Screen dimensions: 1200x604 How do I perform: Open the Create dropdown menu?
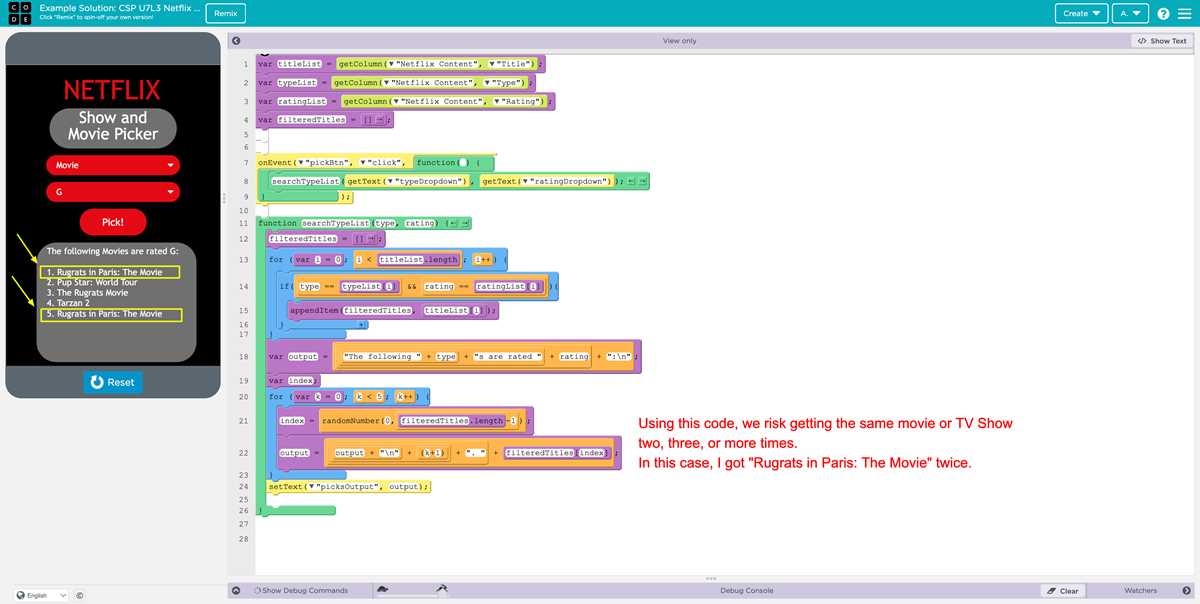1082,13
